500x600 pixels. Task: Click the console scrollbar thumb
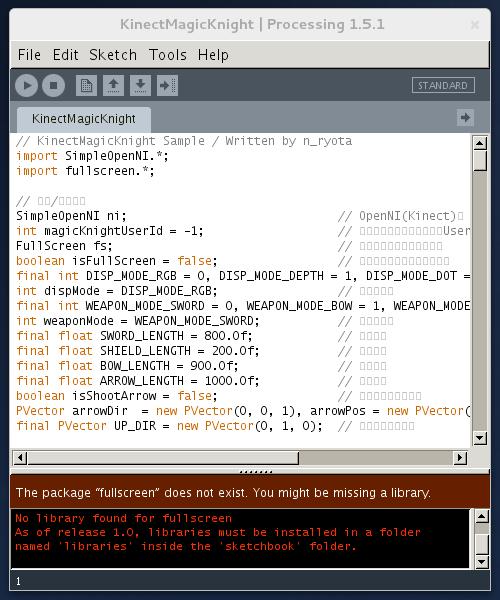tap(482, 543)
